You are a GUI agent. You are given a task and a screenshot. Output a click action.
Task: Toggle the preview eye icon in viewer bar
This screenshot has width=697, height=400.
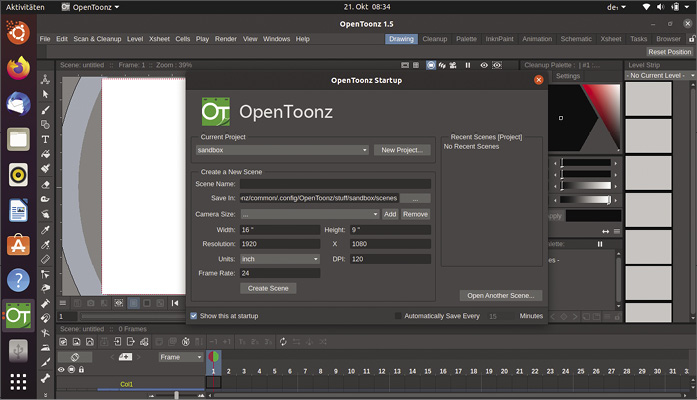coord(484,65)
